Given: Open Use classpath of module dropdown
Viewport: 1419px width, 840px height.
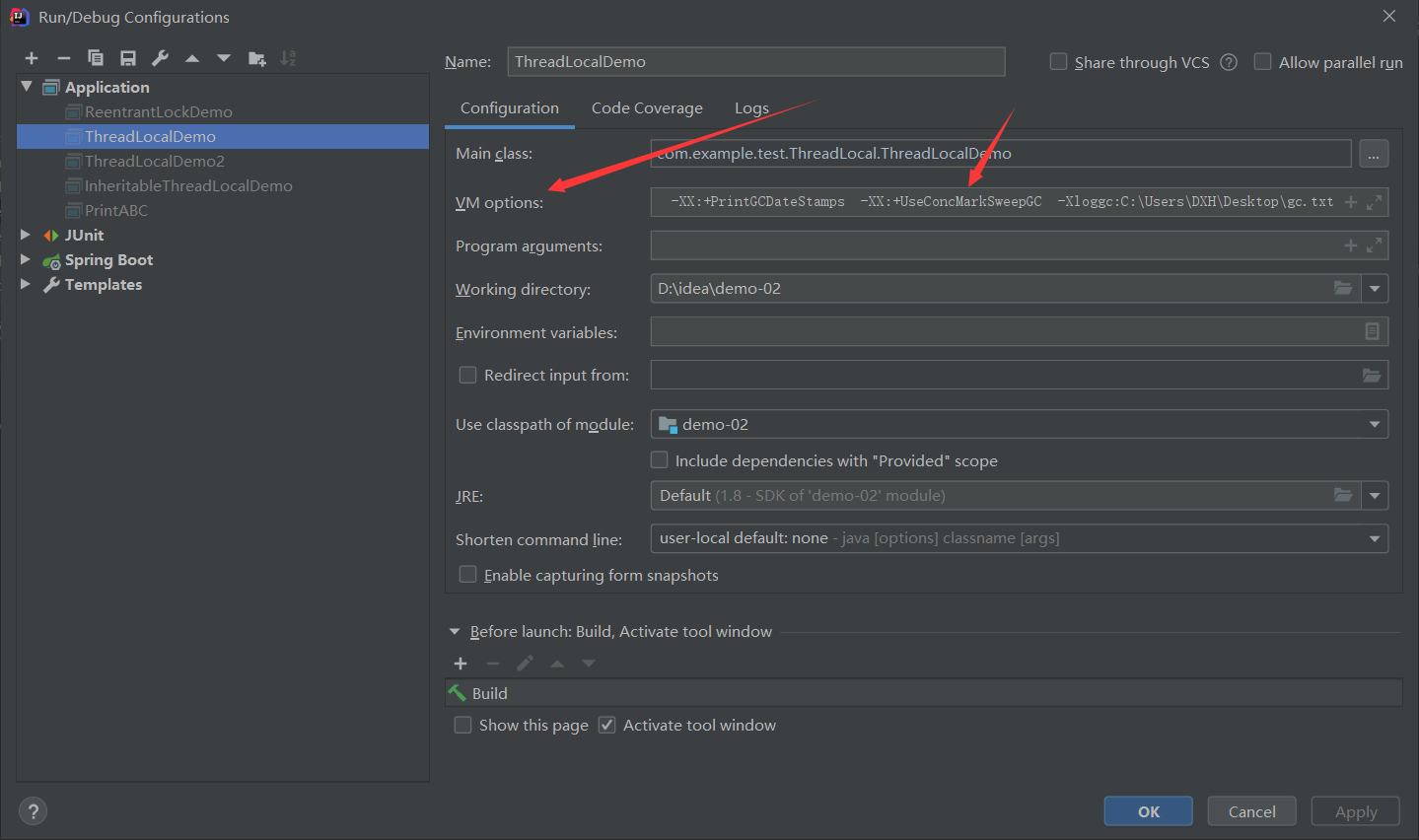Looking at the screenshot, I should click(1375, 424).
